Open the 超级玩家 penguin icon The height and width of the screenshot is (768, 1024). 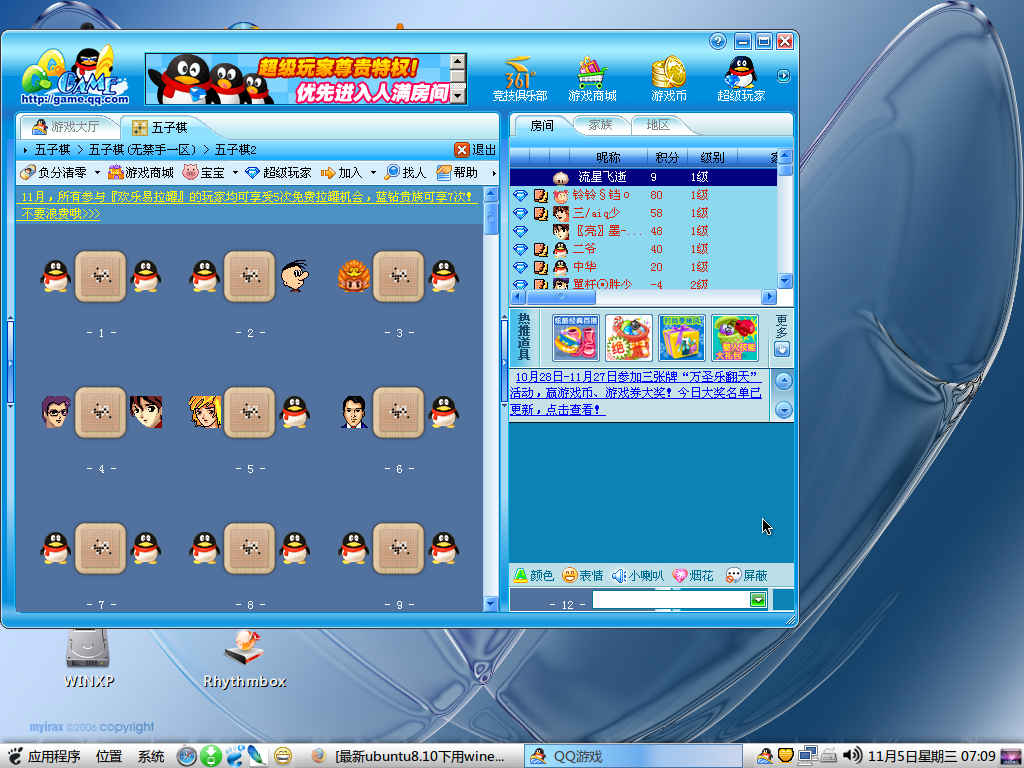click(741, 79)
